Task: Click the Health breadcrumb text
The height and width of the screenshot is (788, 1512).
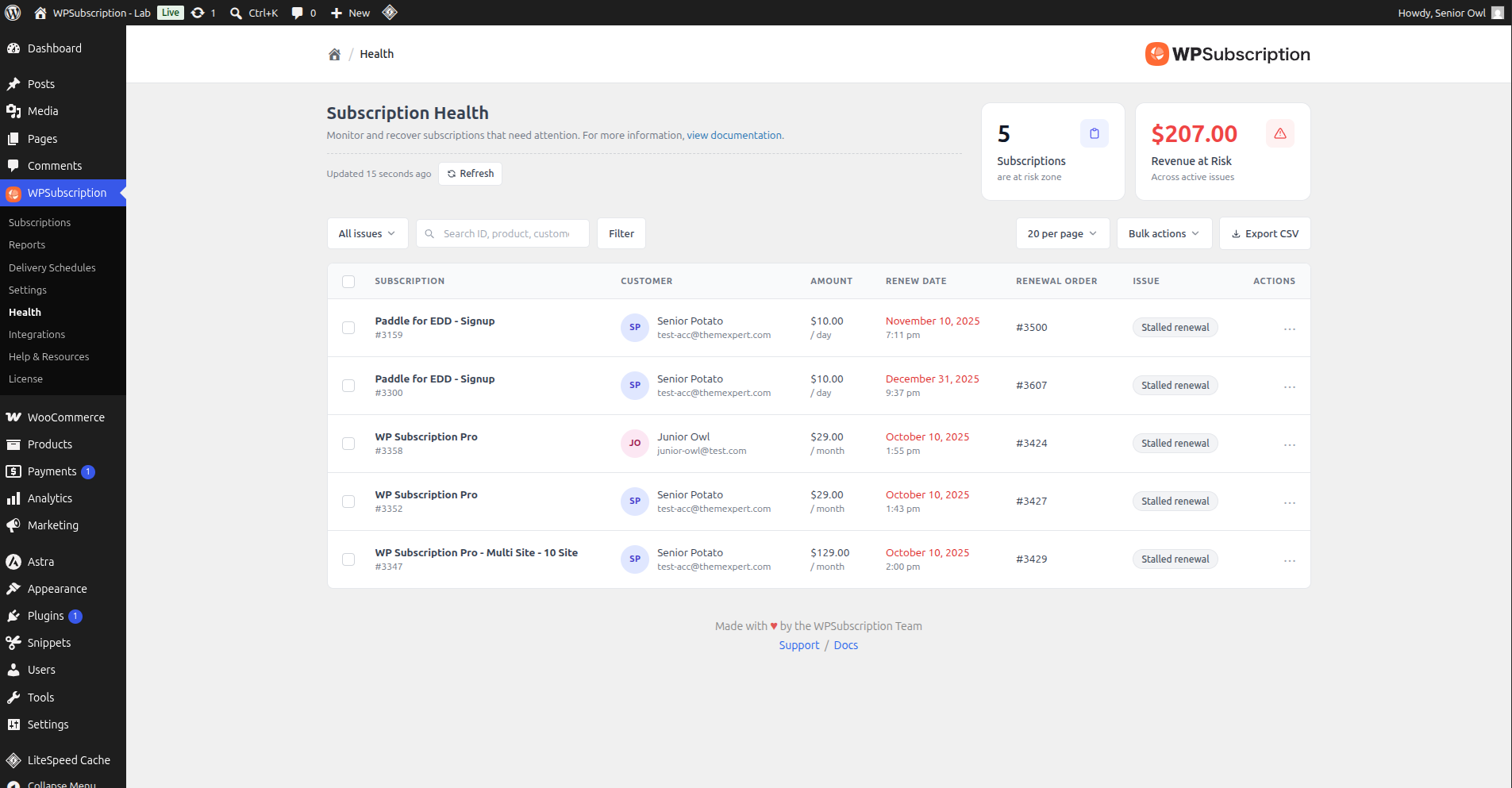Action: (x=377, y=54)
